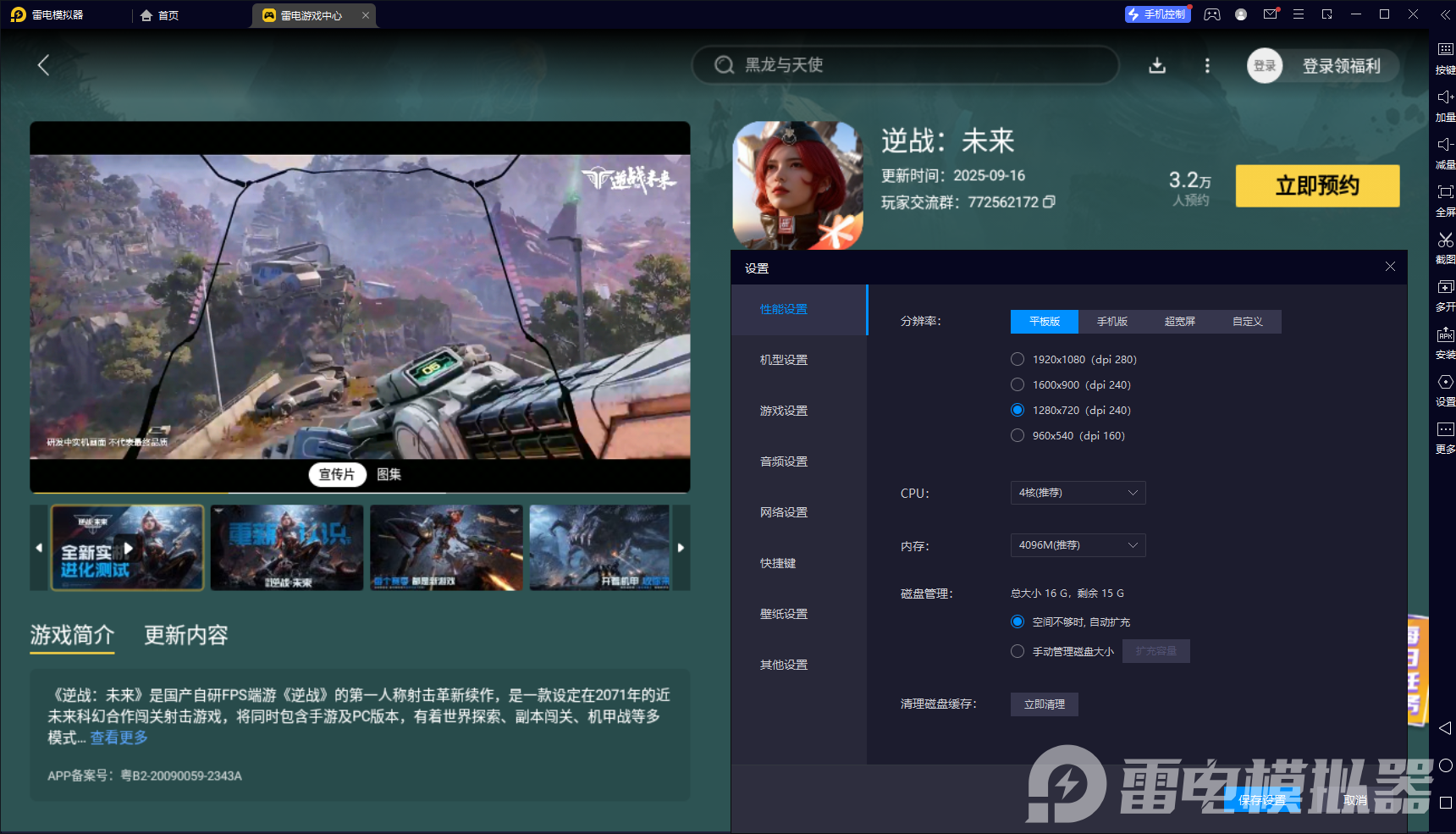1456x834 pixels.
Task: Expand the memory size dropdown
Action: (x=1078, y=545)
